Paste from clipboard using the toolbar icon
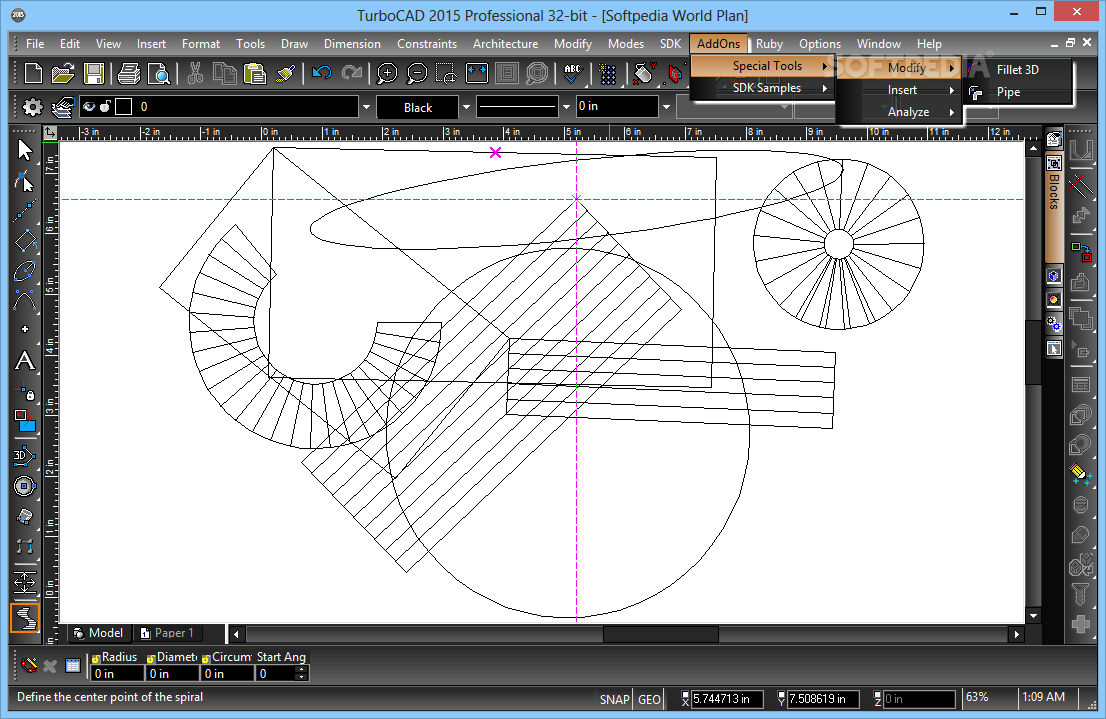 255,73
